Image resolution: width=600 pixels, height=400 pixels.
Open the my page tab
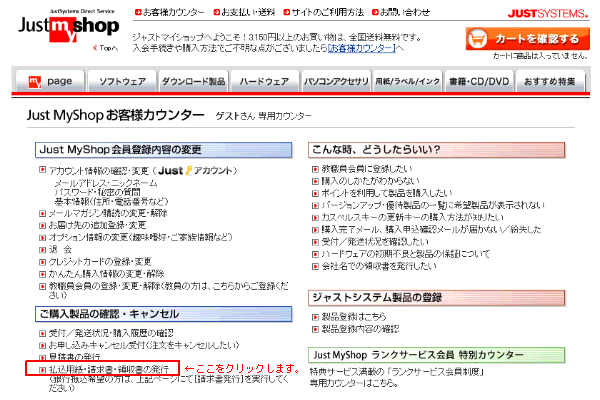click(50, 81)
